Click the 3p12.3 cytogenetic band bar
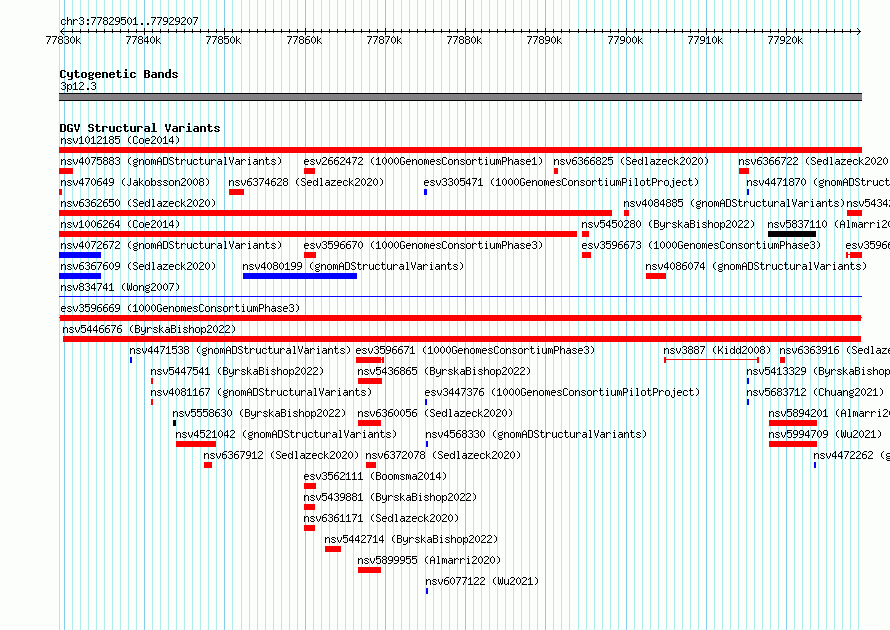Viewport: 890px width, 630px height. pyautogui.click(x=460, y=97)
